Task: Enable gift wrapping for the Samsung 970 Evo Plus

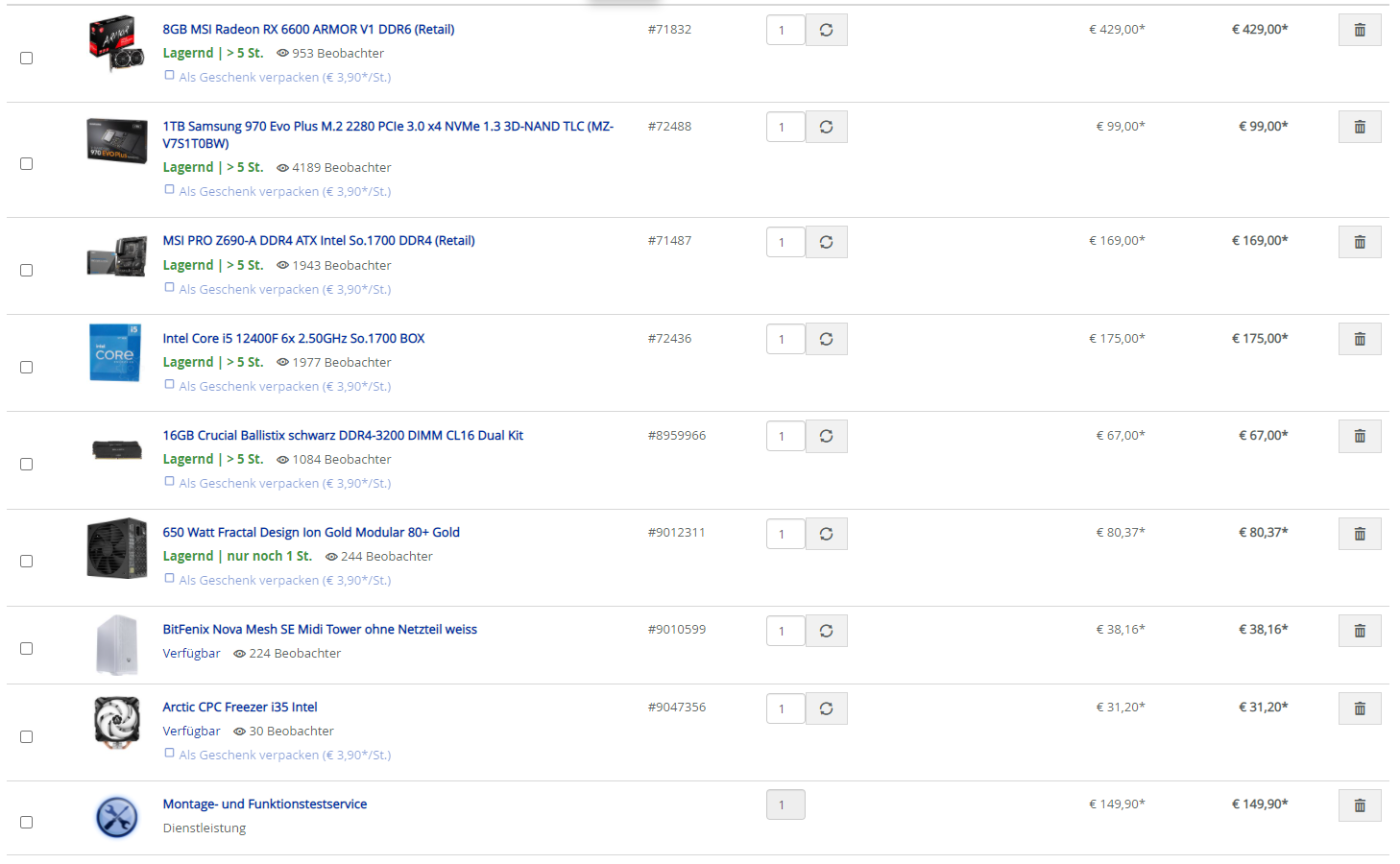Action: pyautogui.click(x=170, y=190)
